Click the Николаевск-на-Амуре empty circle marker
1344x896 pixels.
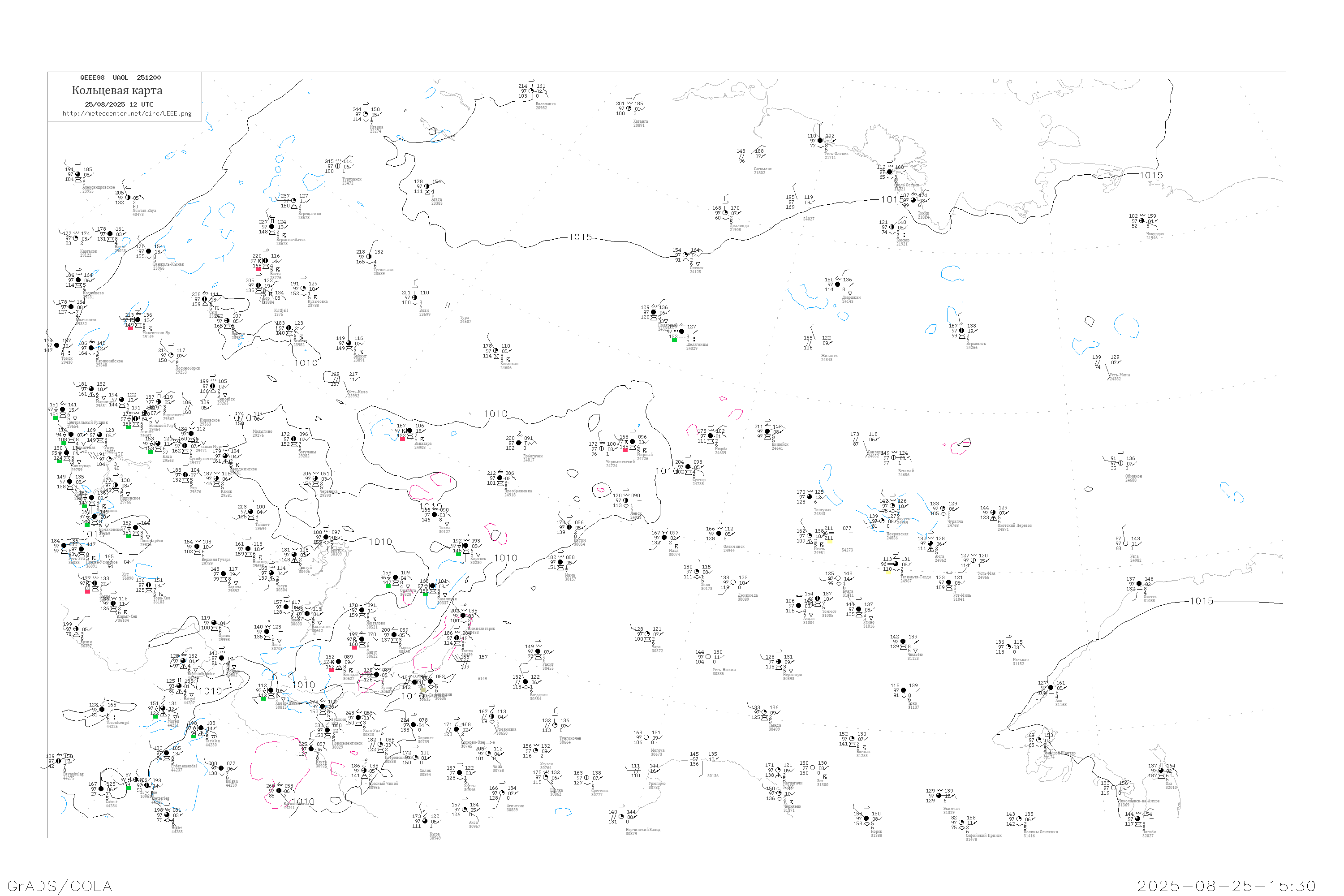pyautogui.click(x=1113, y=788)
